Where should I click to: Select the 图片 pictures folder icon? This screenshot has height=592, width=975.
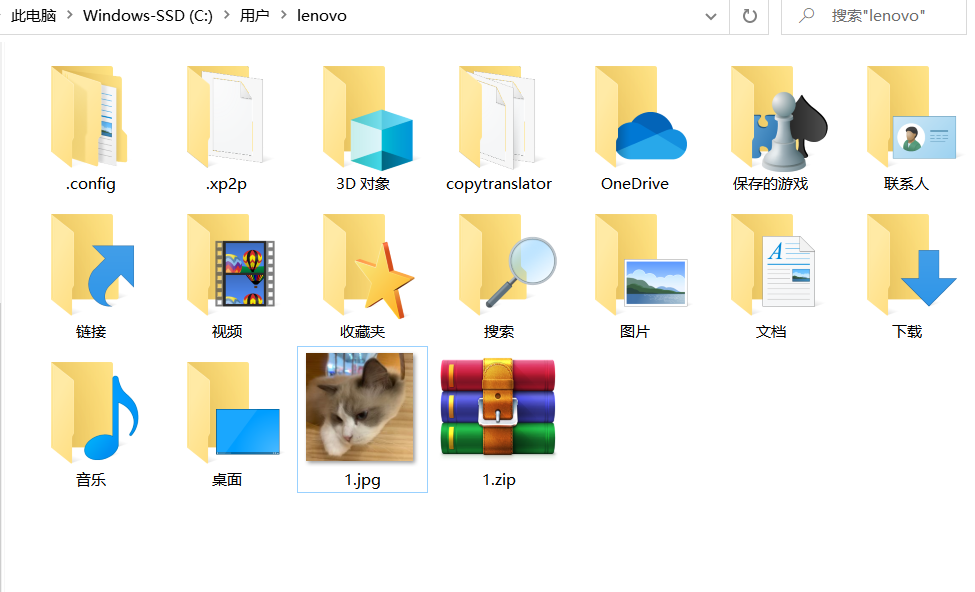(x=641, y=264)
